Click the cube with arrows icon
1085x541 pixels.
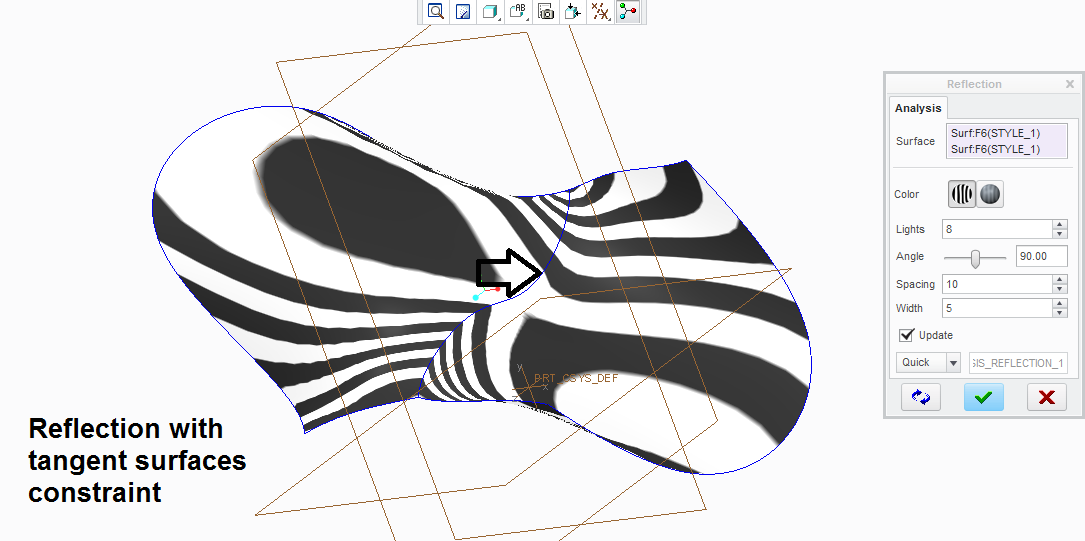(573, 11)
